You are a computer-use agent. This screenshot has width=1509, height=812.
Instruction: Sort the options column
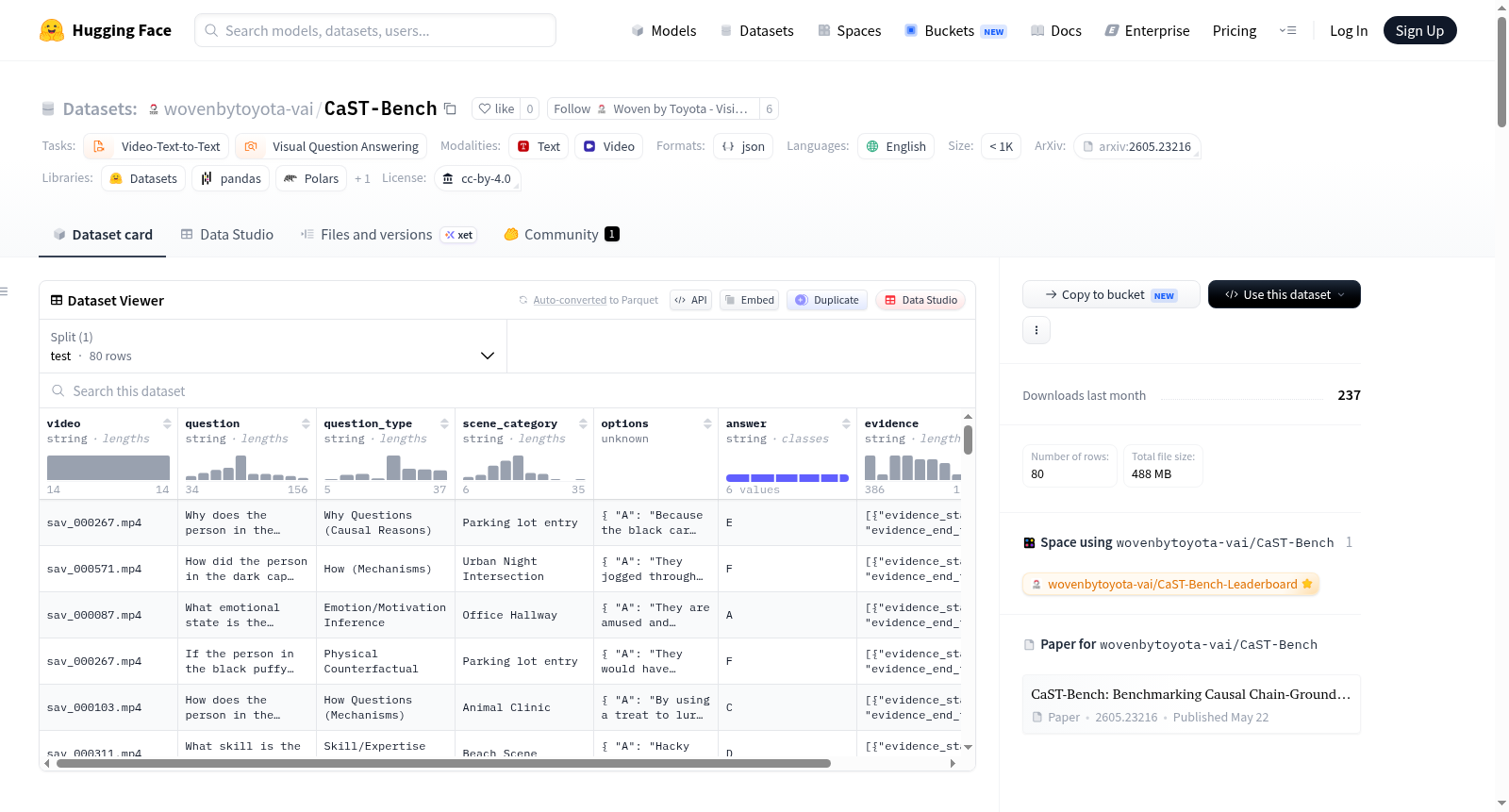click(x=707, y=423)
